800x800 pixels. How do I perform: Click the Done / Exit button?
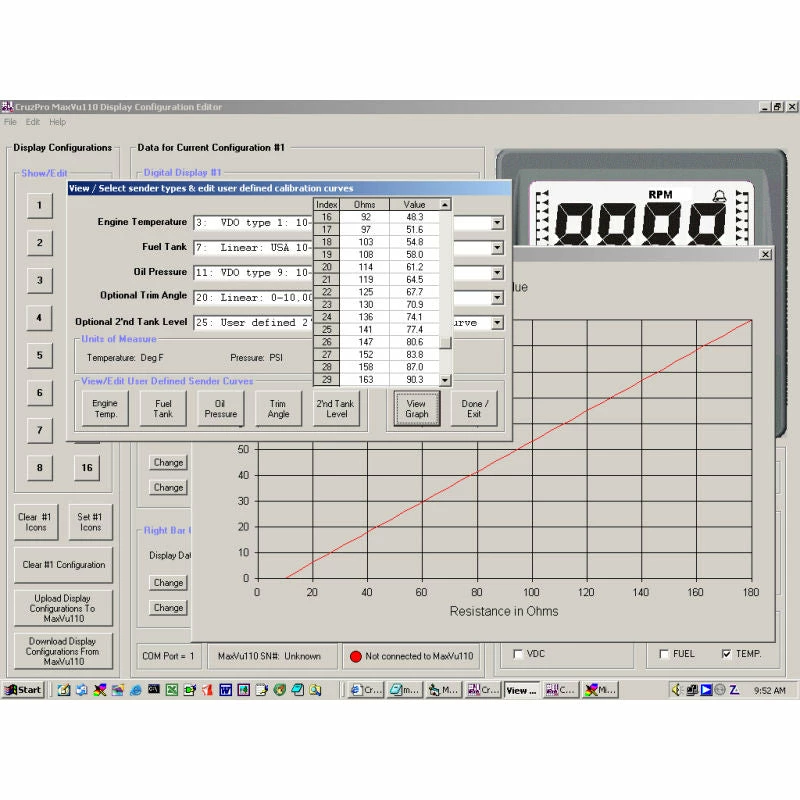(473, 409)
